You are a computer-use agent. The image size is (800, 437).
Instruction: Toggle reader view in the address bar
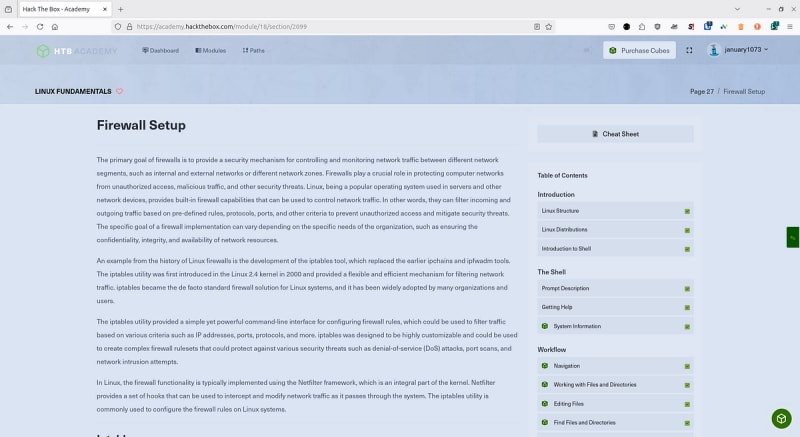pos(537,27)
